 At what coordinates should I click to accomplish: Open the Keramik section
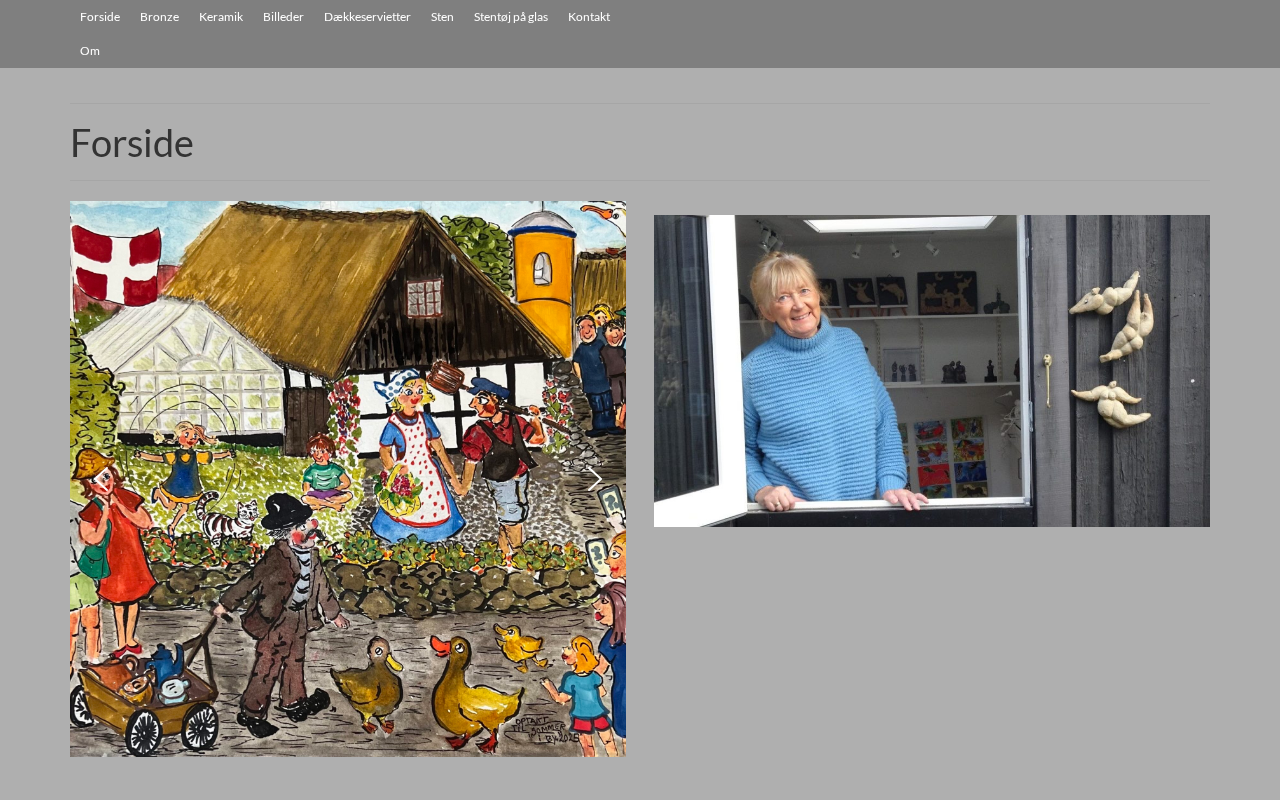[x=221, y=17]
